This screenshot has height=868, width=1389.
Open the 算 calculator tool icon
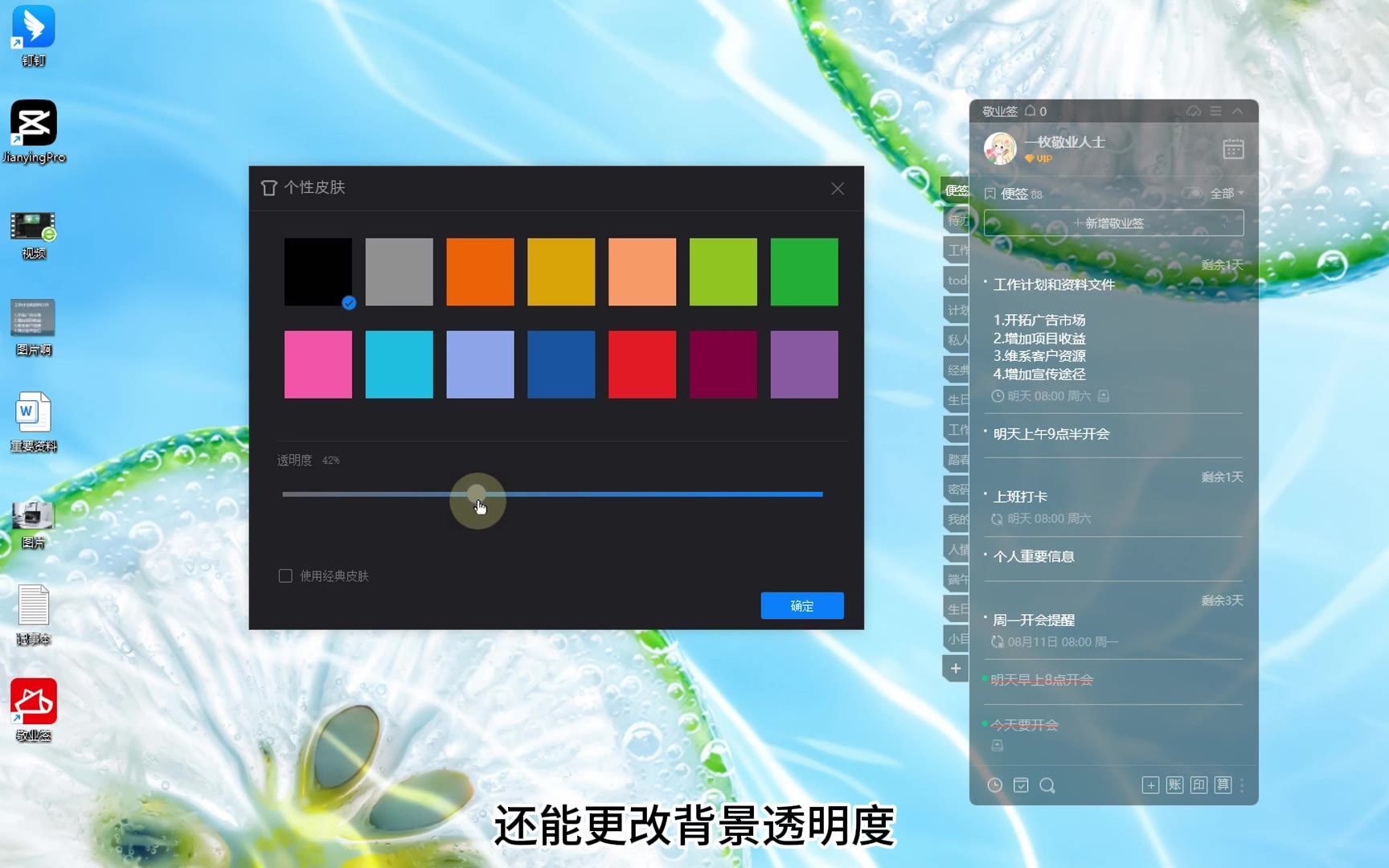click(1223, 785)
